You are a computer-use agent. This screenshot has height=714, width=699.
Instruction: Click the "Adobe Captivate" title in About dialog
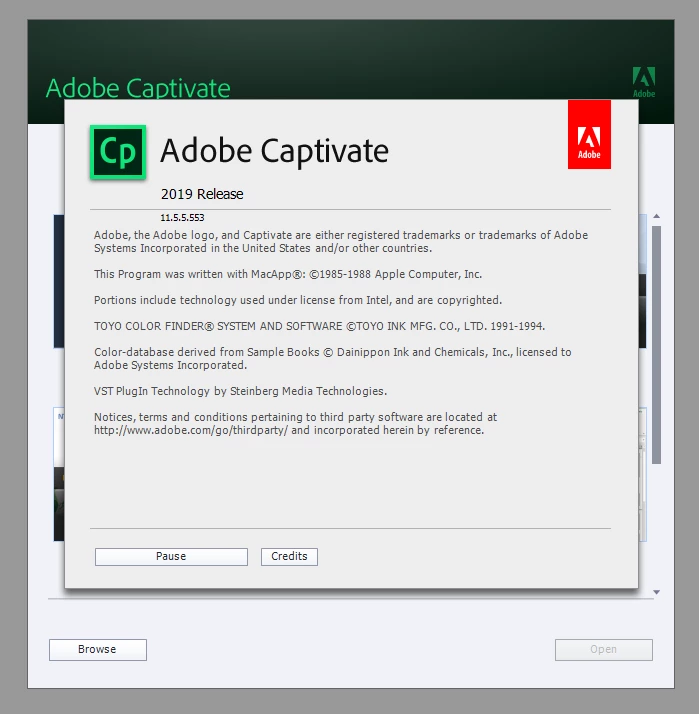click(x=275, y=151)
